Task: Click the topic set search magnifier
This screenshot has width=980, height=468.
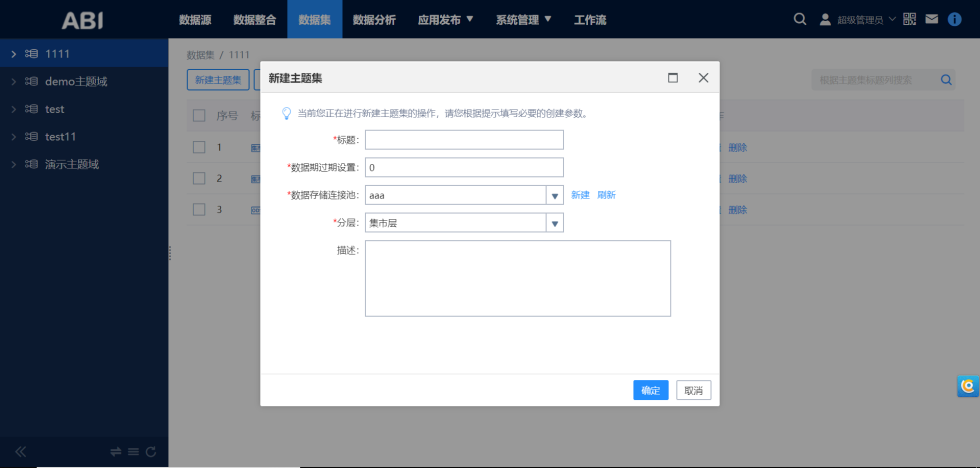Action: tap(946, 80)
